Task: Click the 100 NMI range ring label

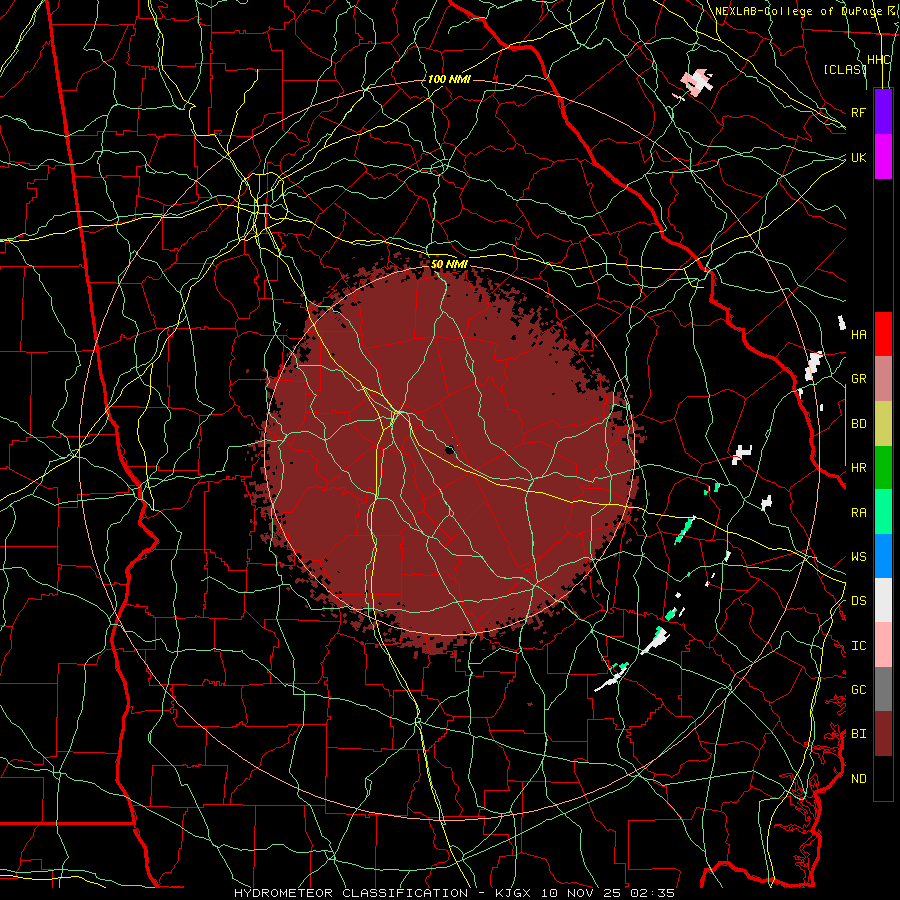Action: pos(449,79)
